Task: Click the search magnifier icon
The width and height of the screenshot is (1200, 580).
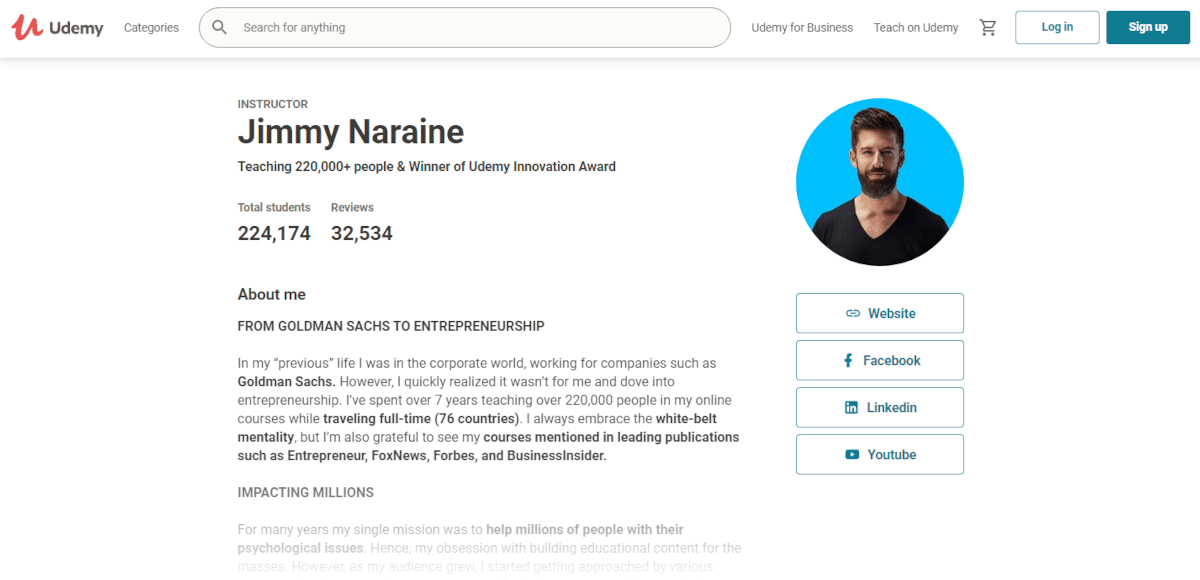Action: pyautogui.click(x=220, y=28)
